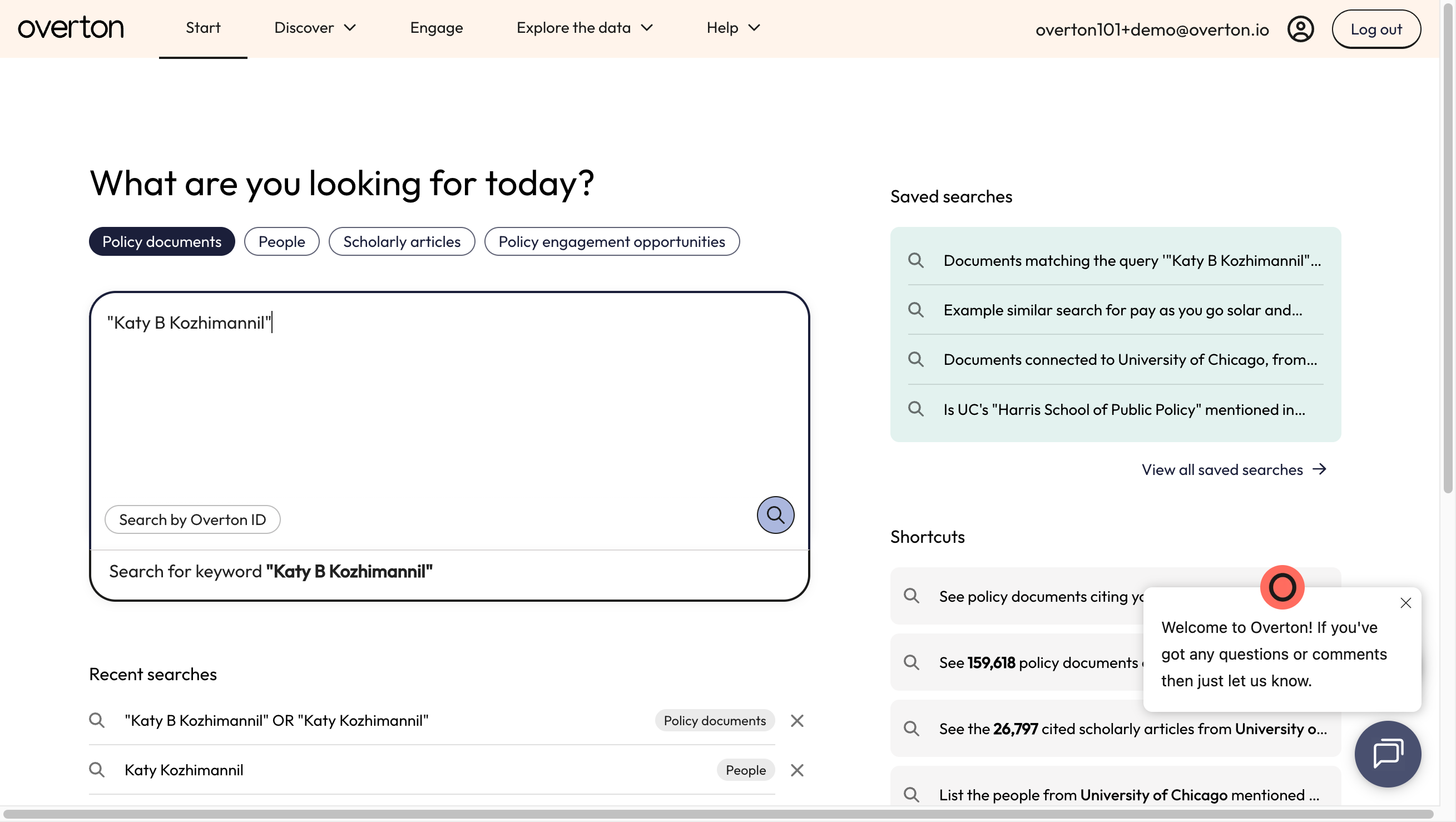This screenshot has width=1456, height=822.
Task: Click magnifier beside Harris School saved search
Action: click(x=915, y=409)
